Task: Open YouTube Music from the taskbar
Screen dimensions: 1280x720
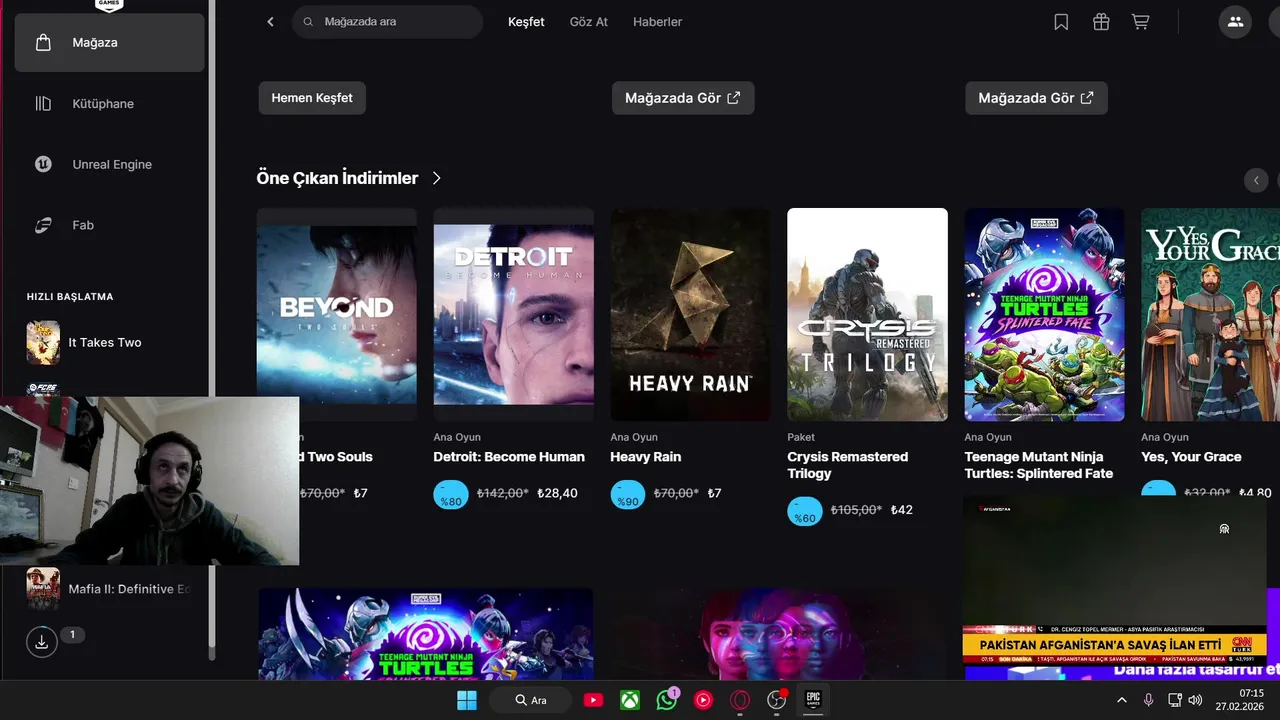Action: [x=704, y=700]
